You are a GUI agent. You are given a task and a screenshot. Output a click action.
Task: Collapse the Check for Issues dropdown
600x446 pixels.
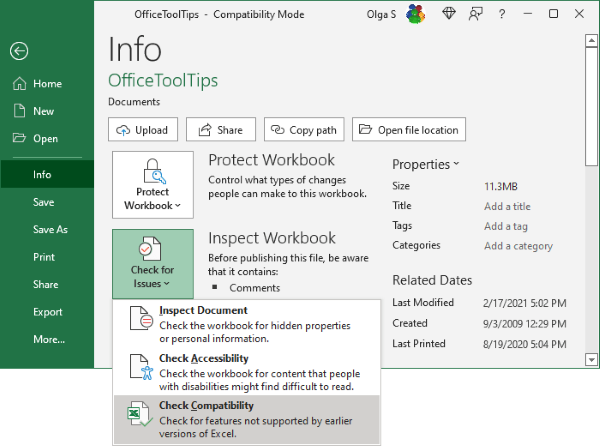[x=152, y=263]
